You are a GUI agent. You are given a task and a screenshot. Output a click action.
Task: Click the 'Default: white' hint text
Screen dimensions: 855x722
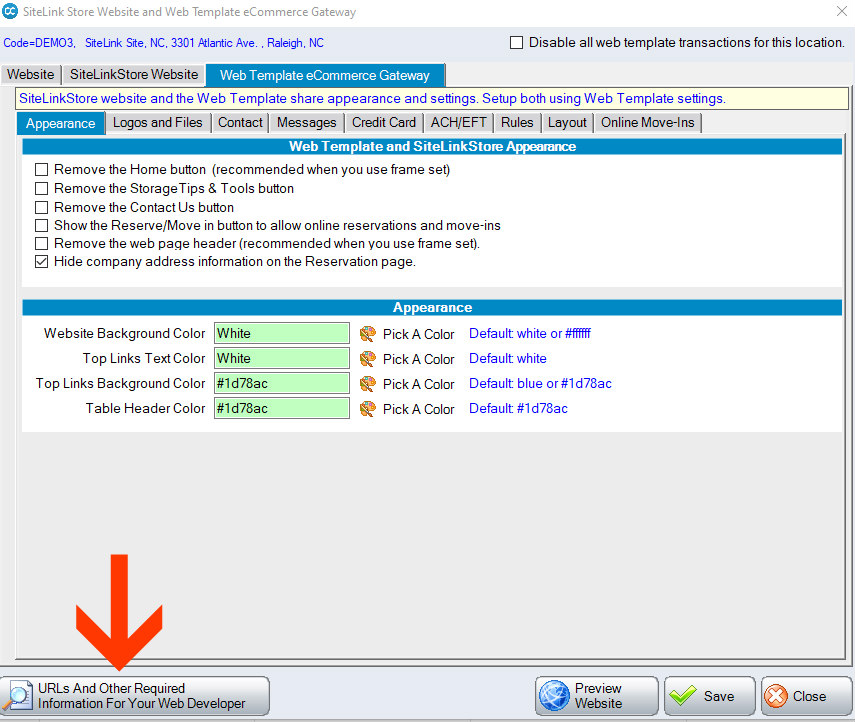(508, 358)
